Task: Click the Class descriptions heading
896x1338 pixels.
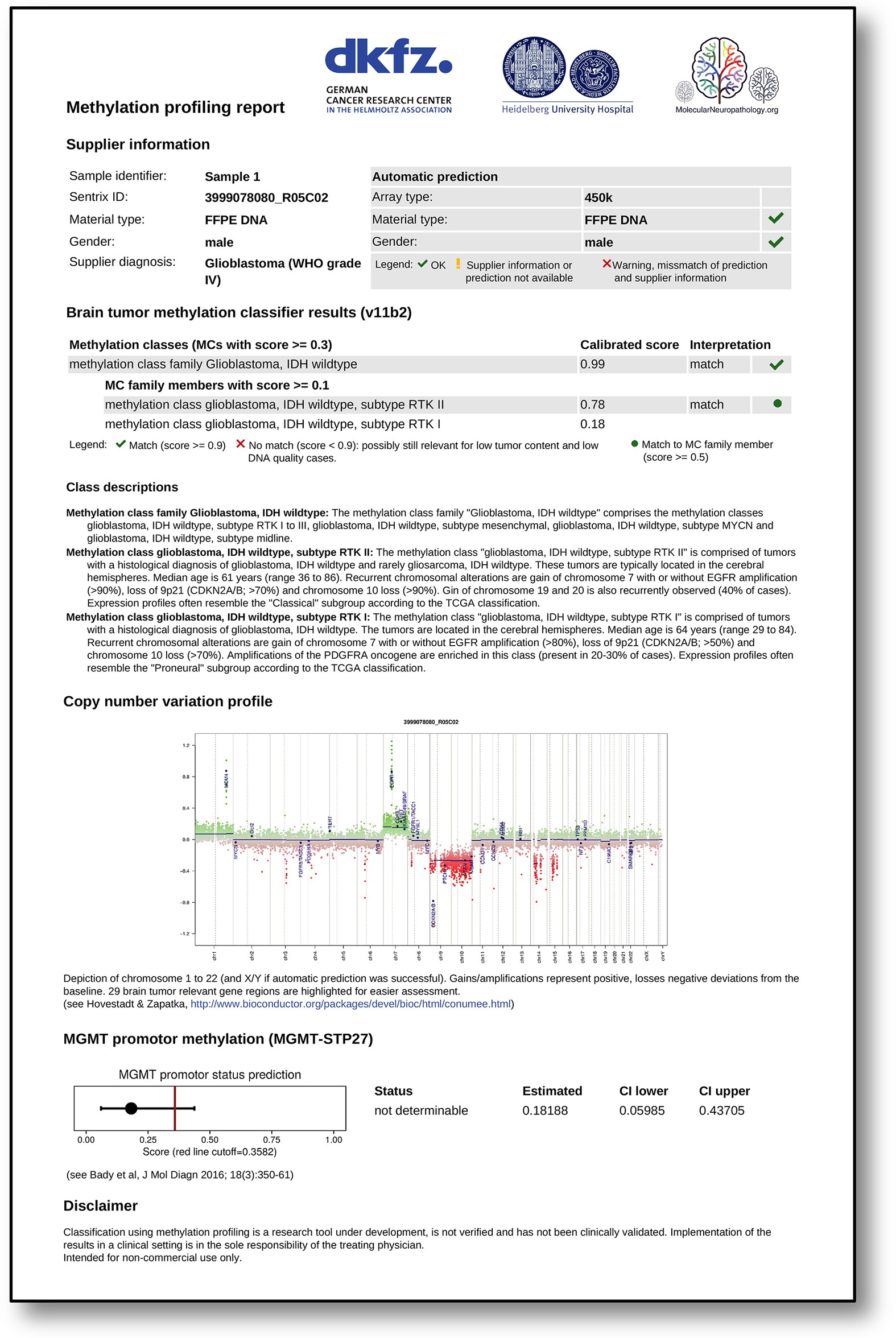Action: pyautogui.click(x=122, y=487)
